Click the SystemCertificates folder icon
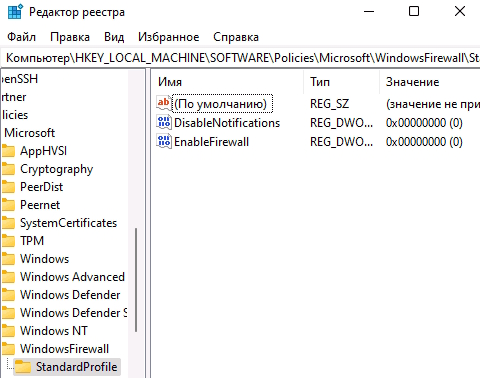This screenshot has width=480, height=378. pyautogui.click(x=8, y=223)
